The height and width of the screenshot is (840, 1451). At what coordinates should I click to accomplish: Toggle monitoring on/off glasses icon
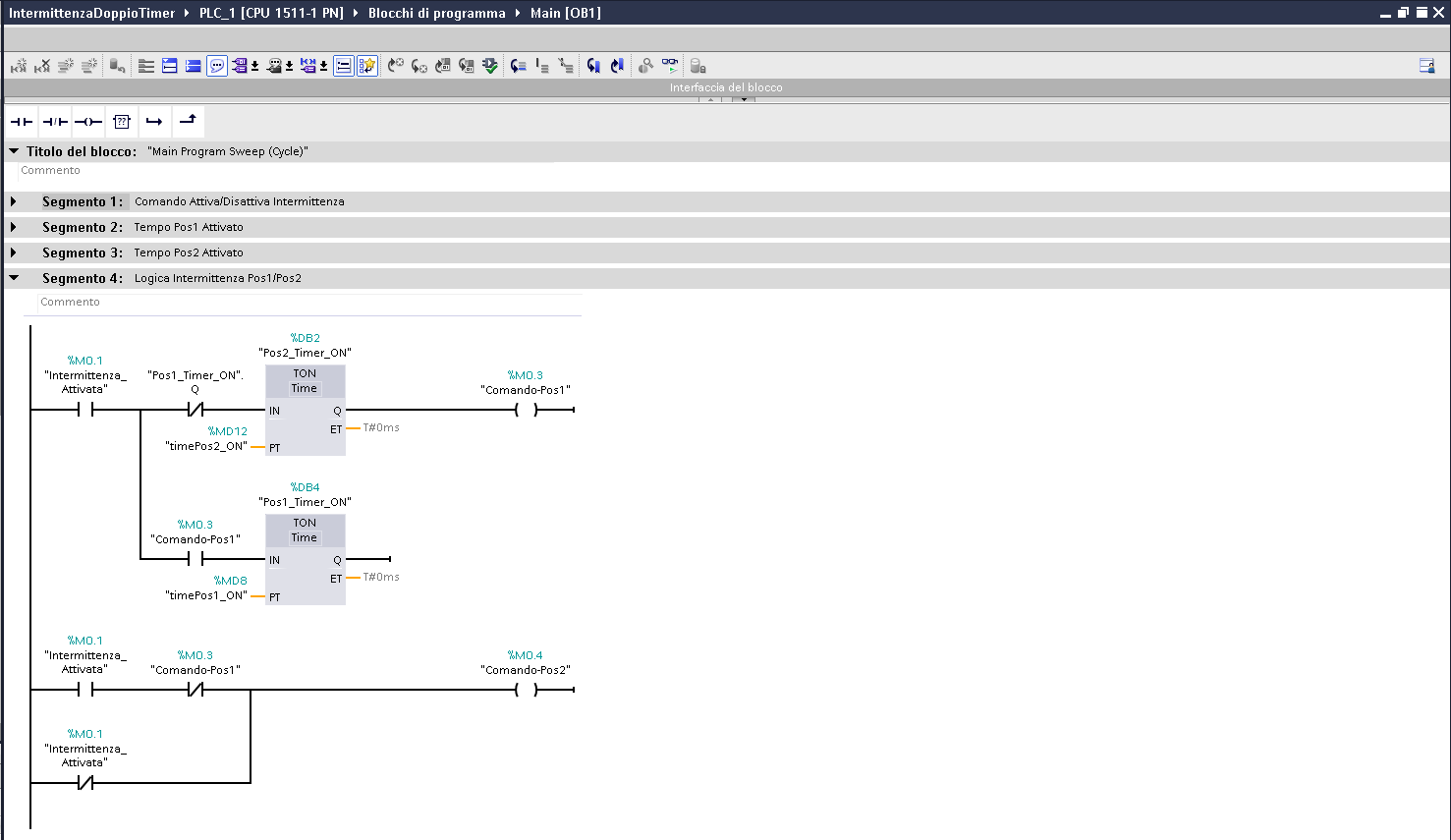pyautogui.click(x=670, y=66)
